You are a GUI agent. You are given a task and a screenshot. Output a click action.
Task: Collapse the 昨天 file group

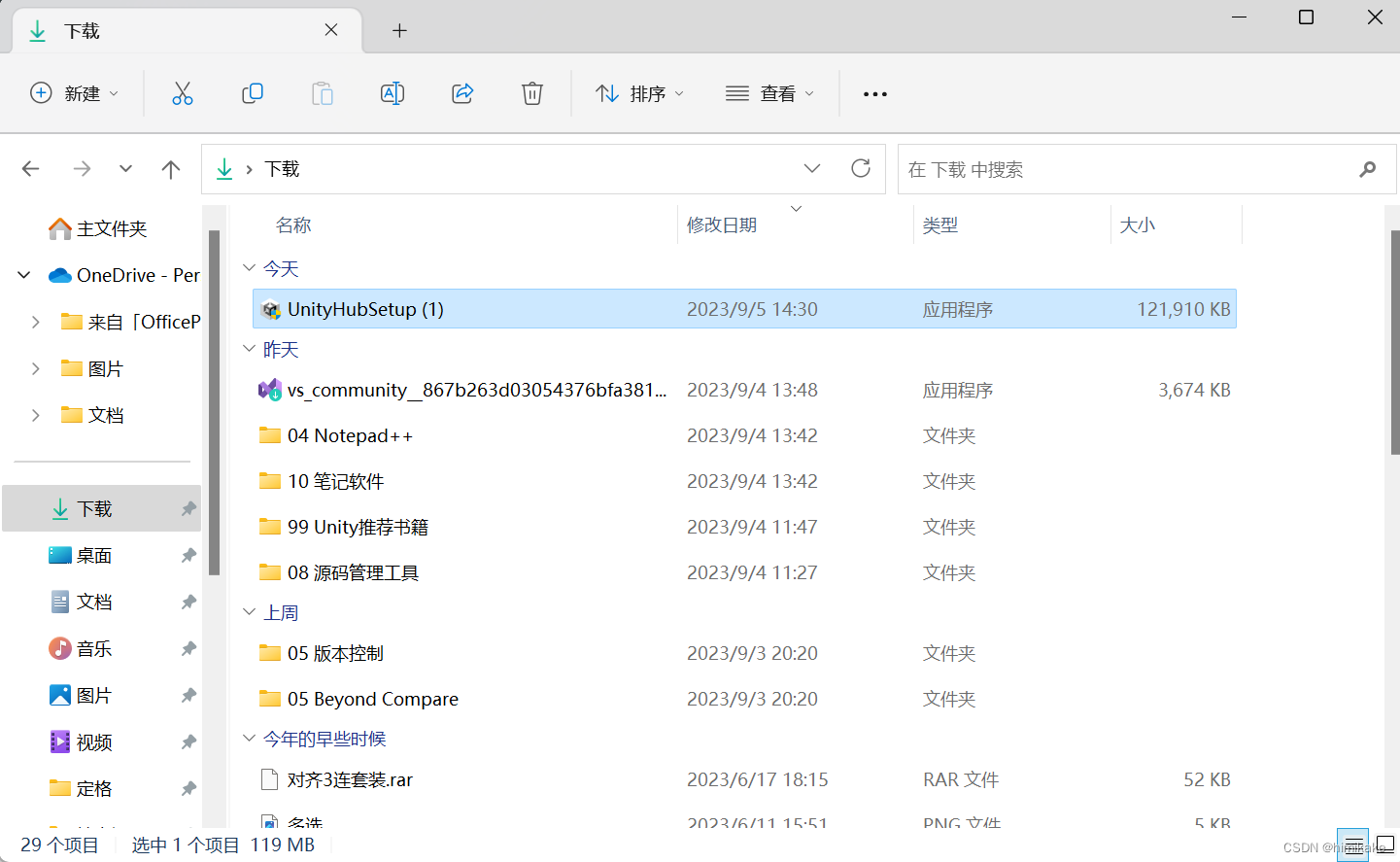250,349
